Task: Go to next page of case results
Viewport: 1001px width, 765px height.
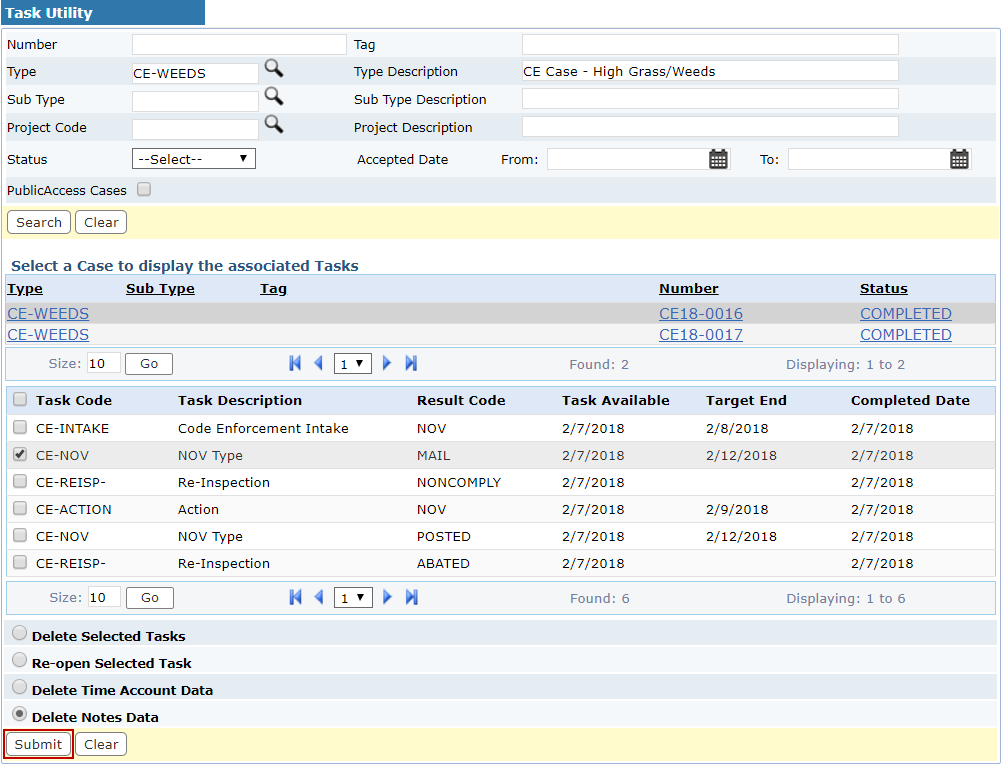Action: pyautogui.click(x=386, y=363)
